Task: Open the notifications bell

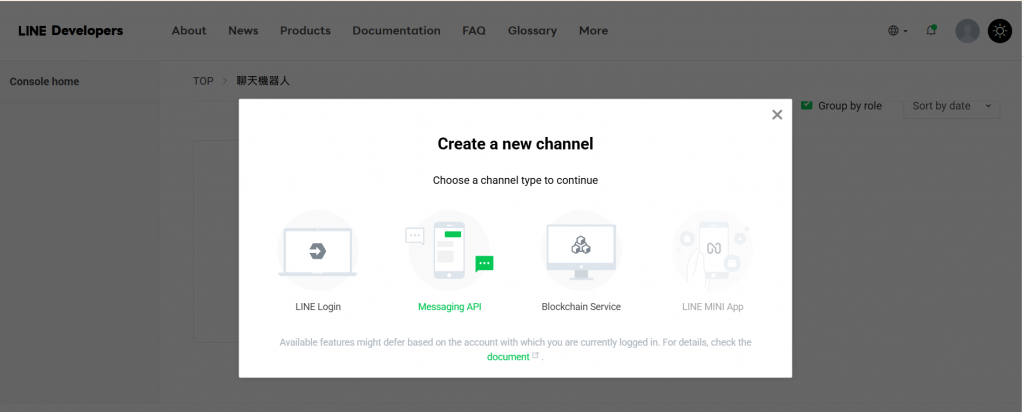Action: click(x=931, y=30)
